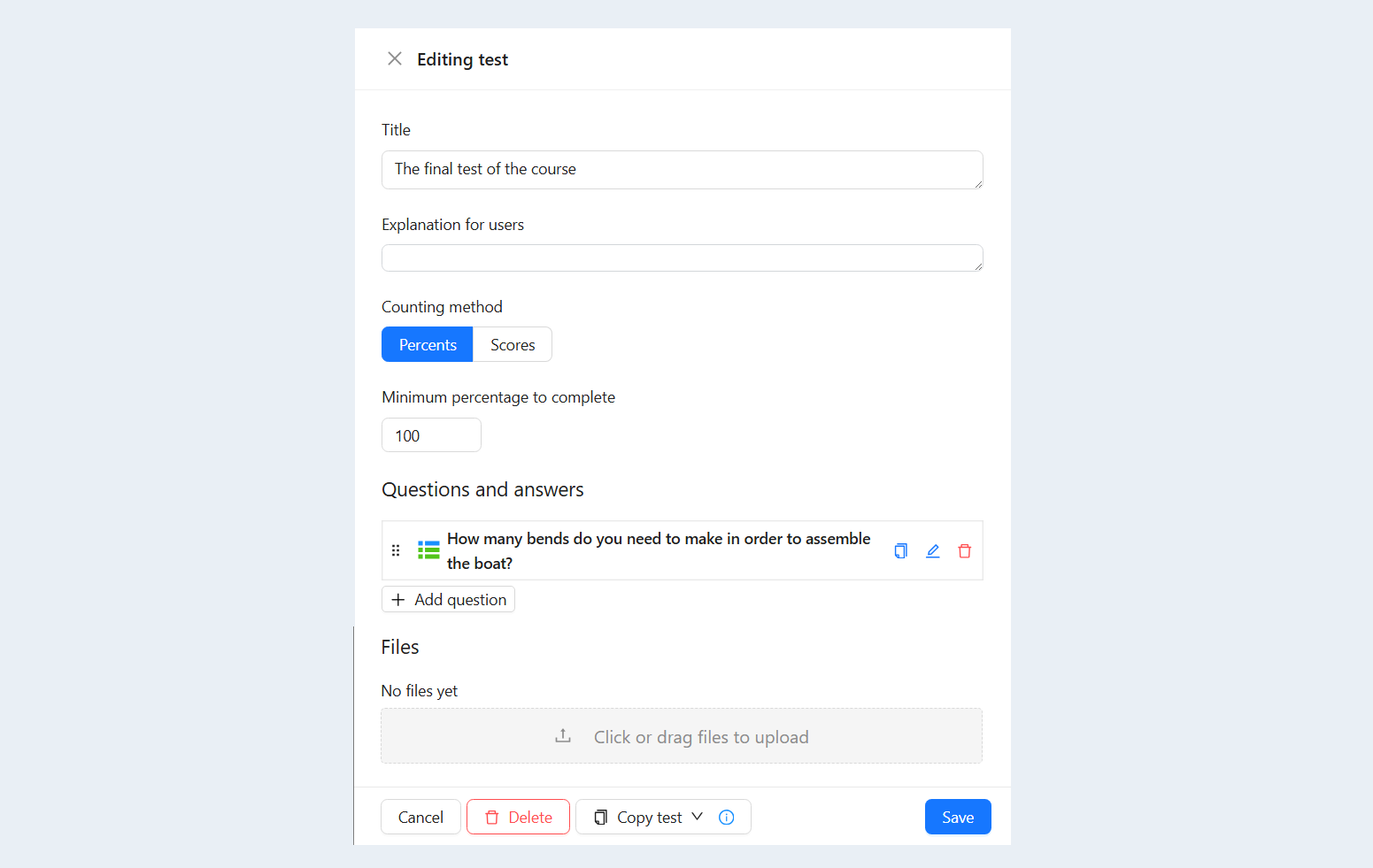1373x868 pixels.
Task: Click the Copy test button
Action: point(637,817)
